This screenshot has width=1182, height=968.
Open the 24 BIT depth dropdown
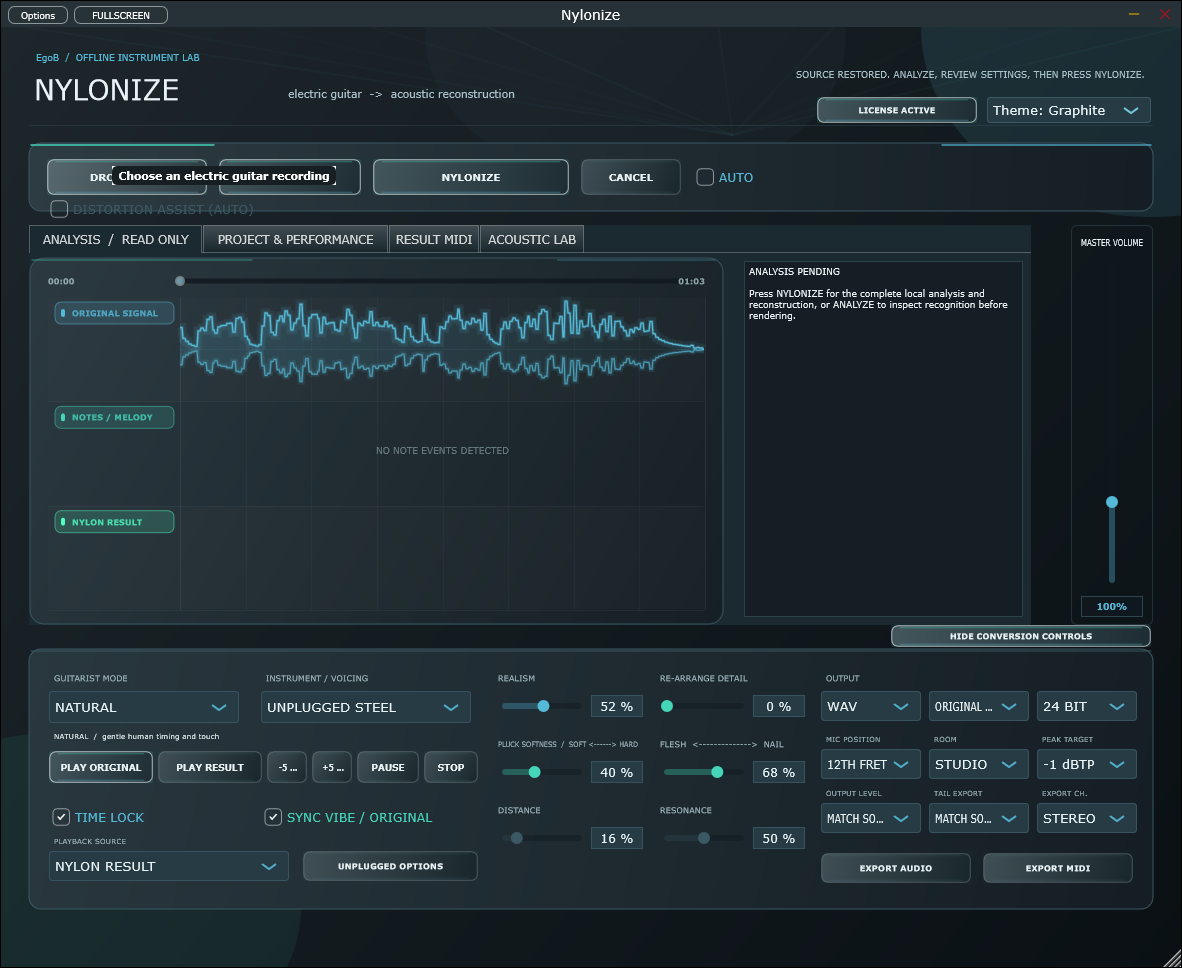(x=1086, y=706)
